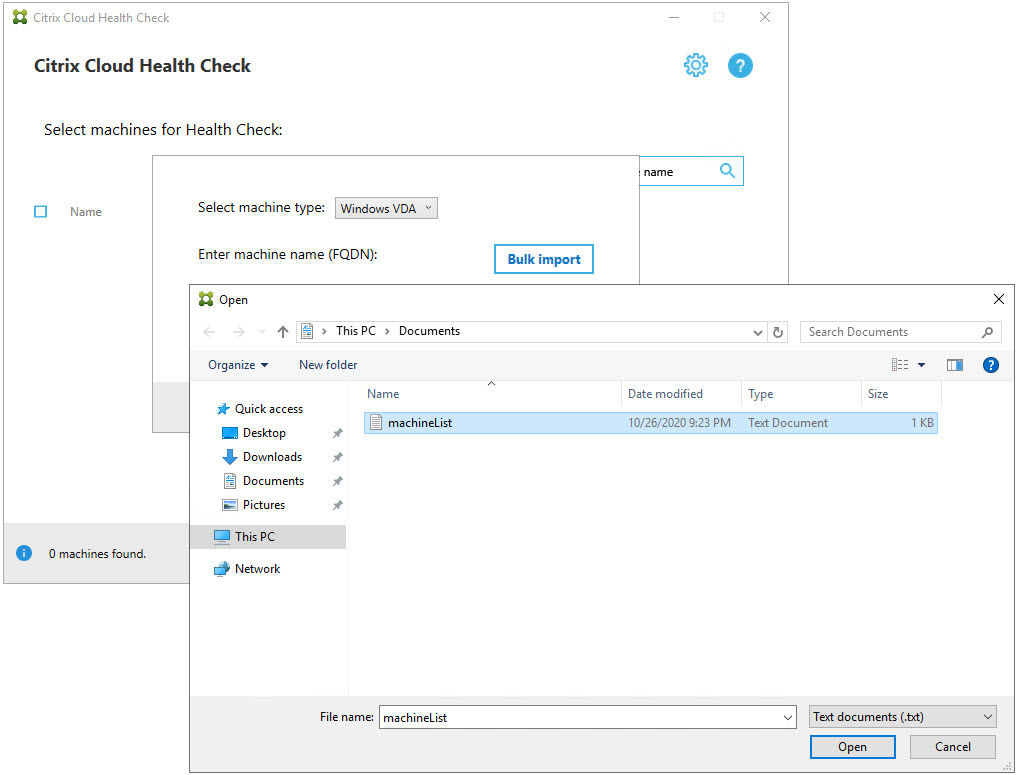Click the pin icon next to Desktop
Viewport: 1016px width, 775px height.
tap(338, 433)
